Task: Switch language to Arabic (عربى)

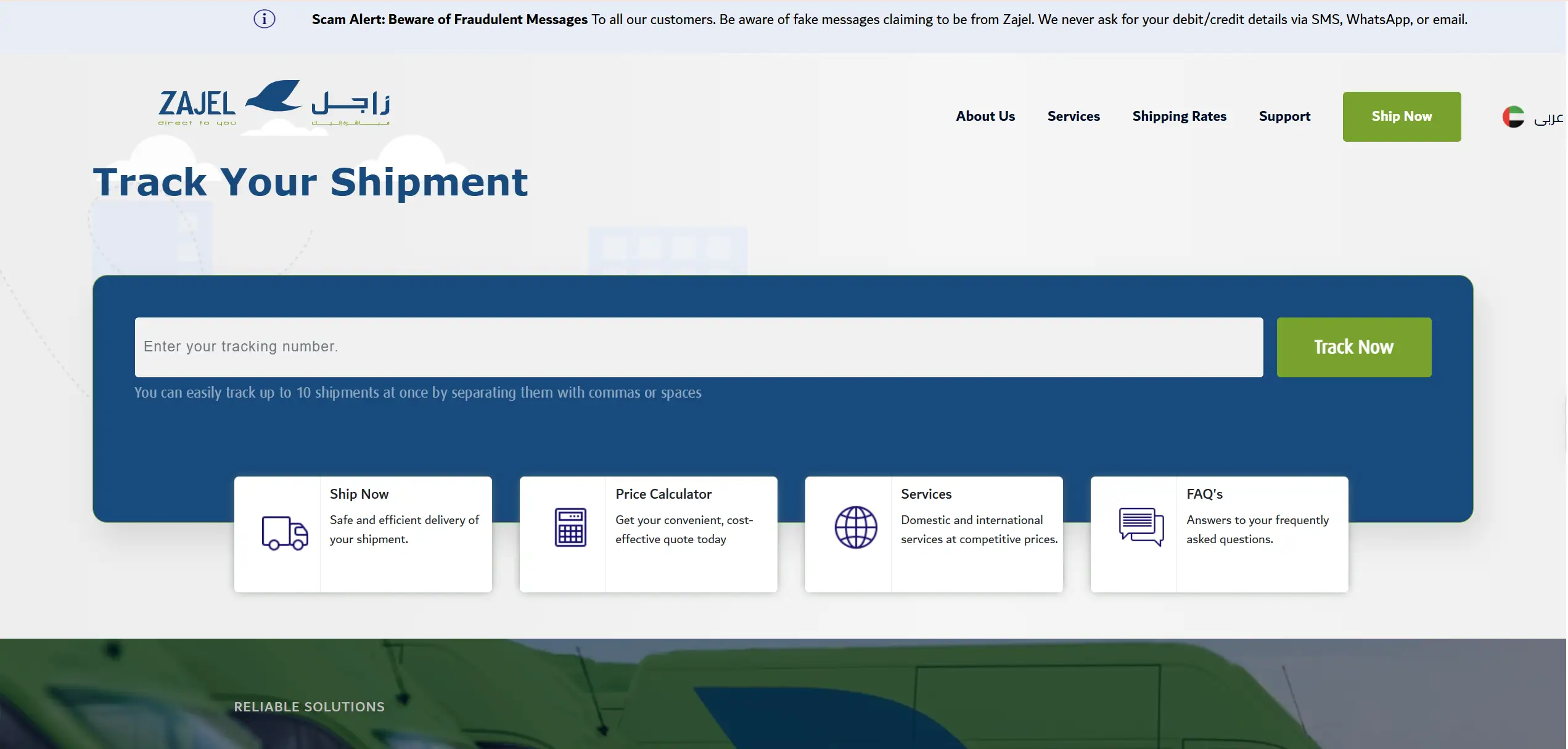Action: pyautogui.click(x=1549, y=117)
